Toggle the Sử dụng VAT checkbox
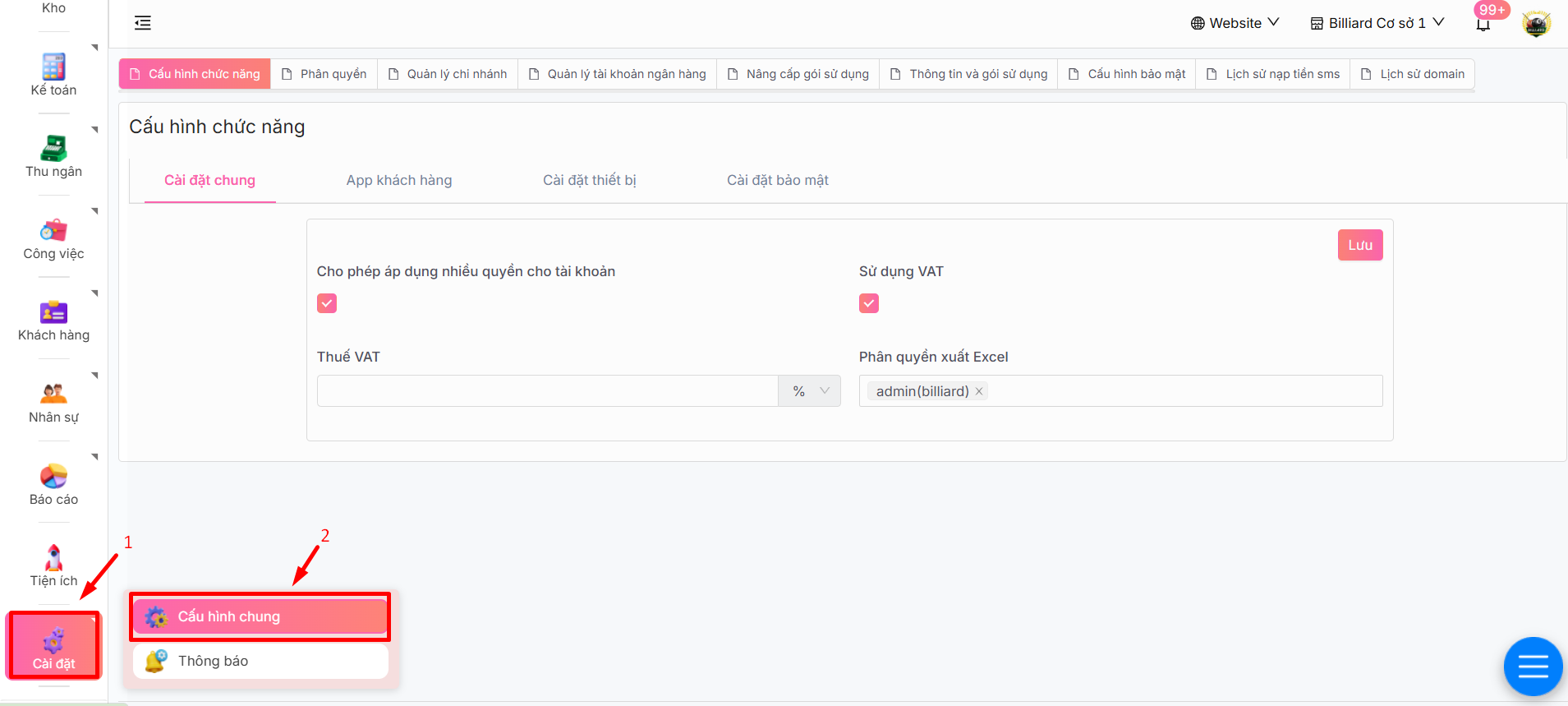 869,303
